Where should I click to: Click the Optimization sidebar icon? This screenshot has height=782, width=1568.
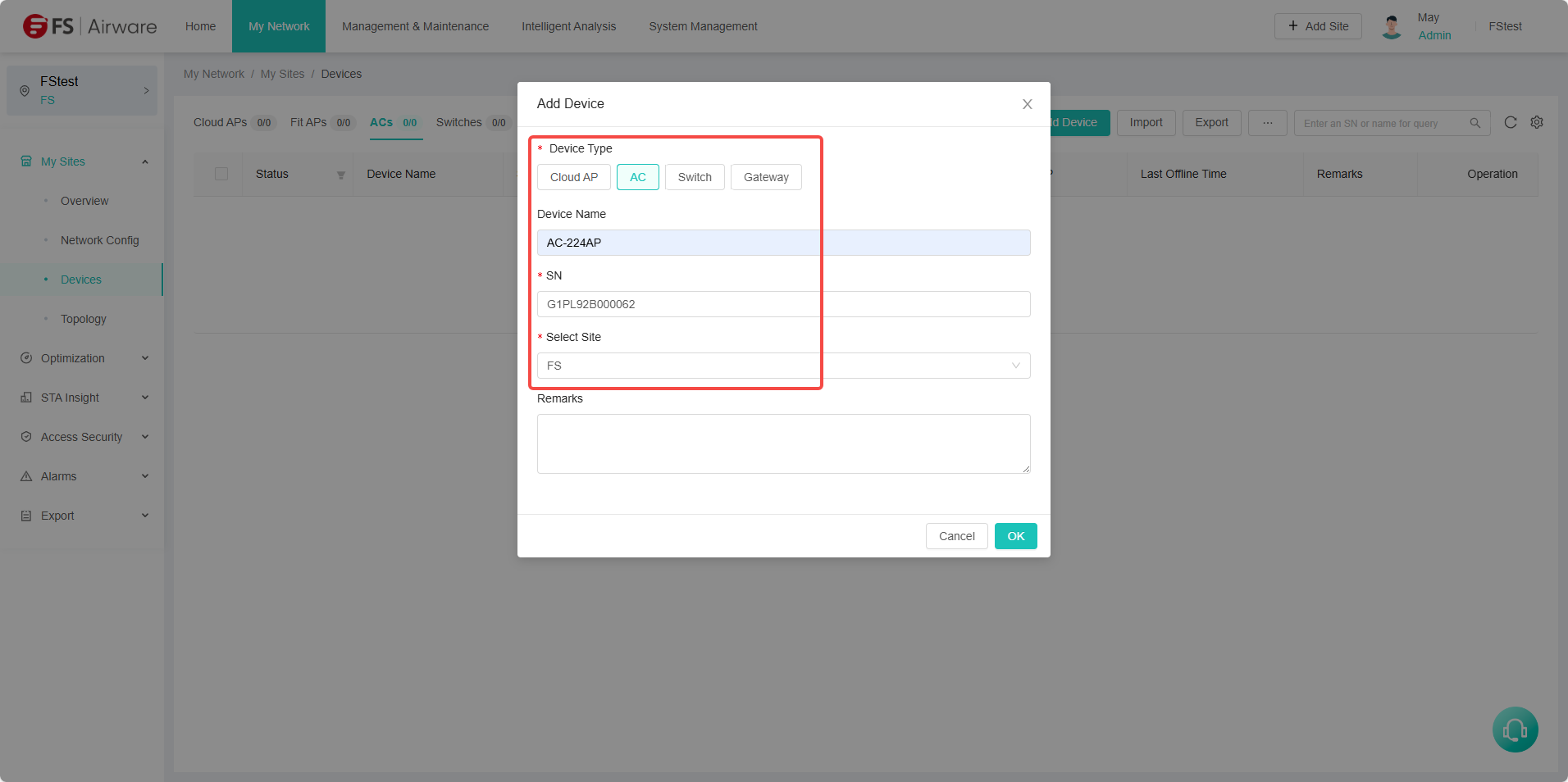[x=26, y=358]
